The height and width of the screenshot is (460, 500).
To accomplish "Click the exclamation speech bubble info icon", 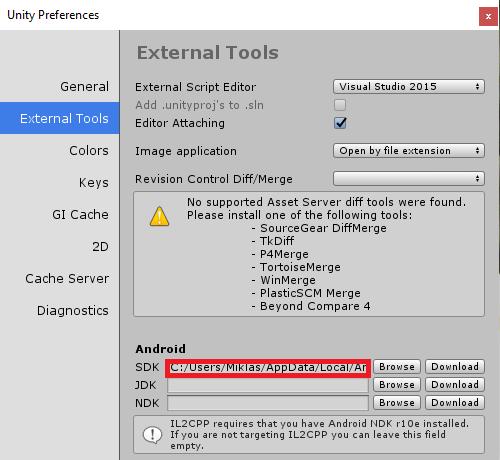I will click(x=152, y=435).
